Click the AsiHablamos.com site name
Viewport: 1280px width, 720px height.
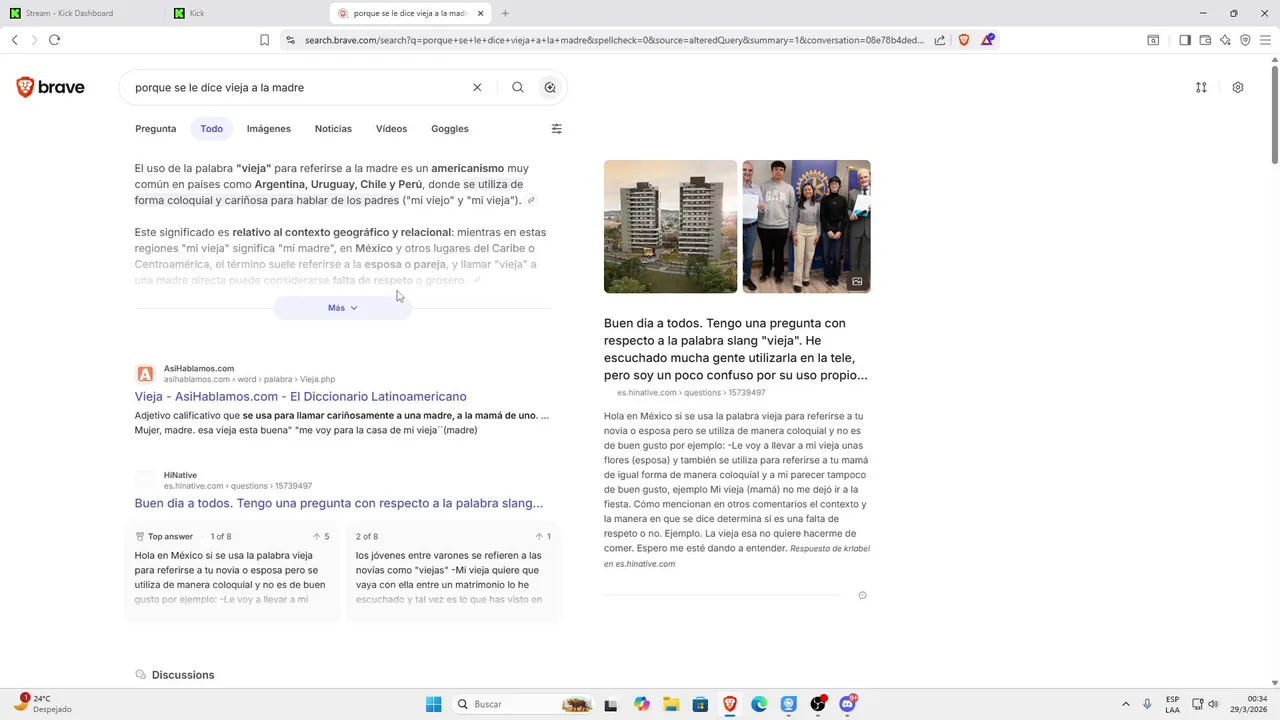(199, 369)
